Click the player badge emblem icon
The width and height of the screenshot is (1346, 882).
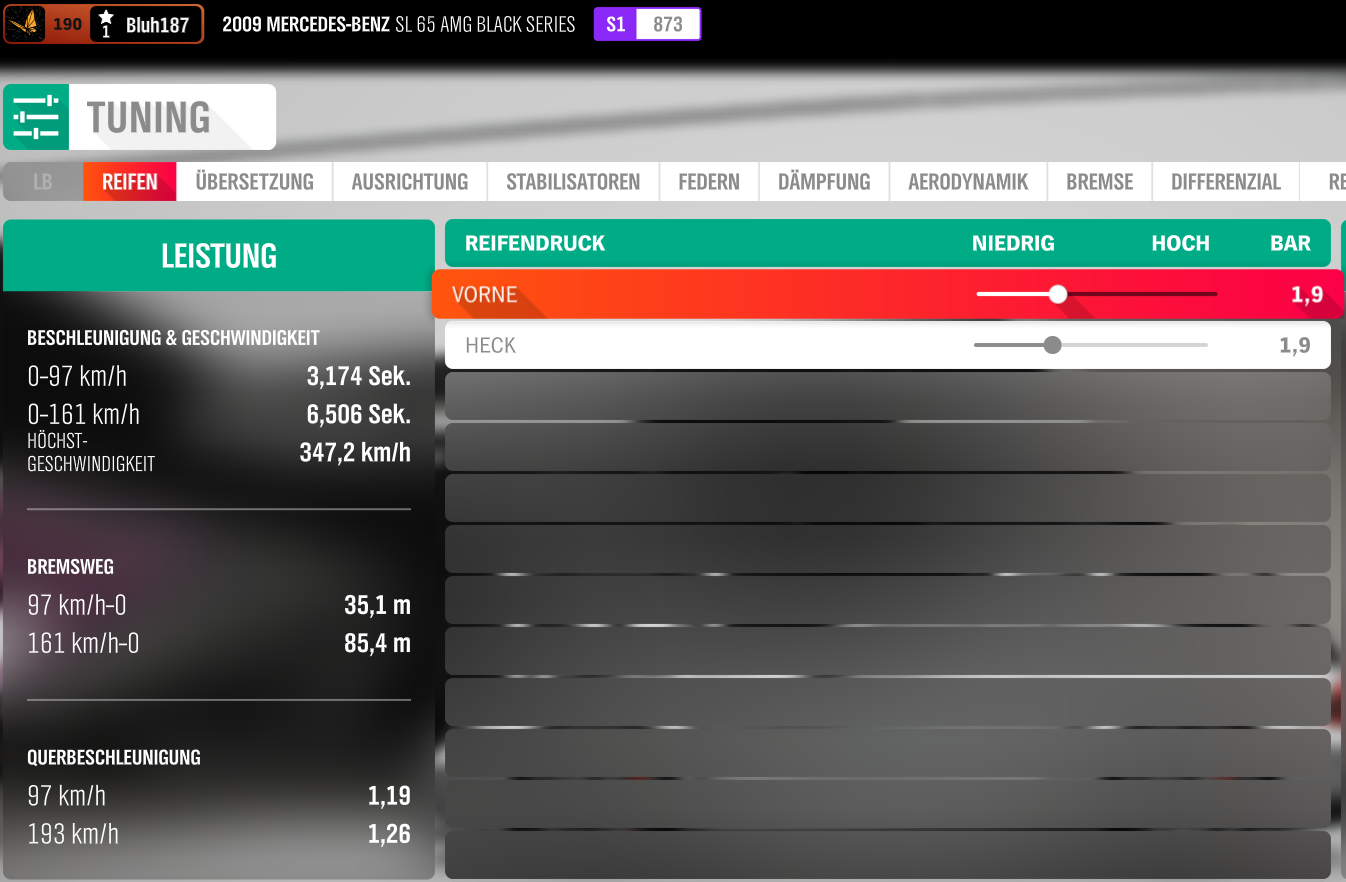click(25, 24)
